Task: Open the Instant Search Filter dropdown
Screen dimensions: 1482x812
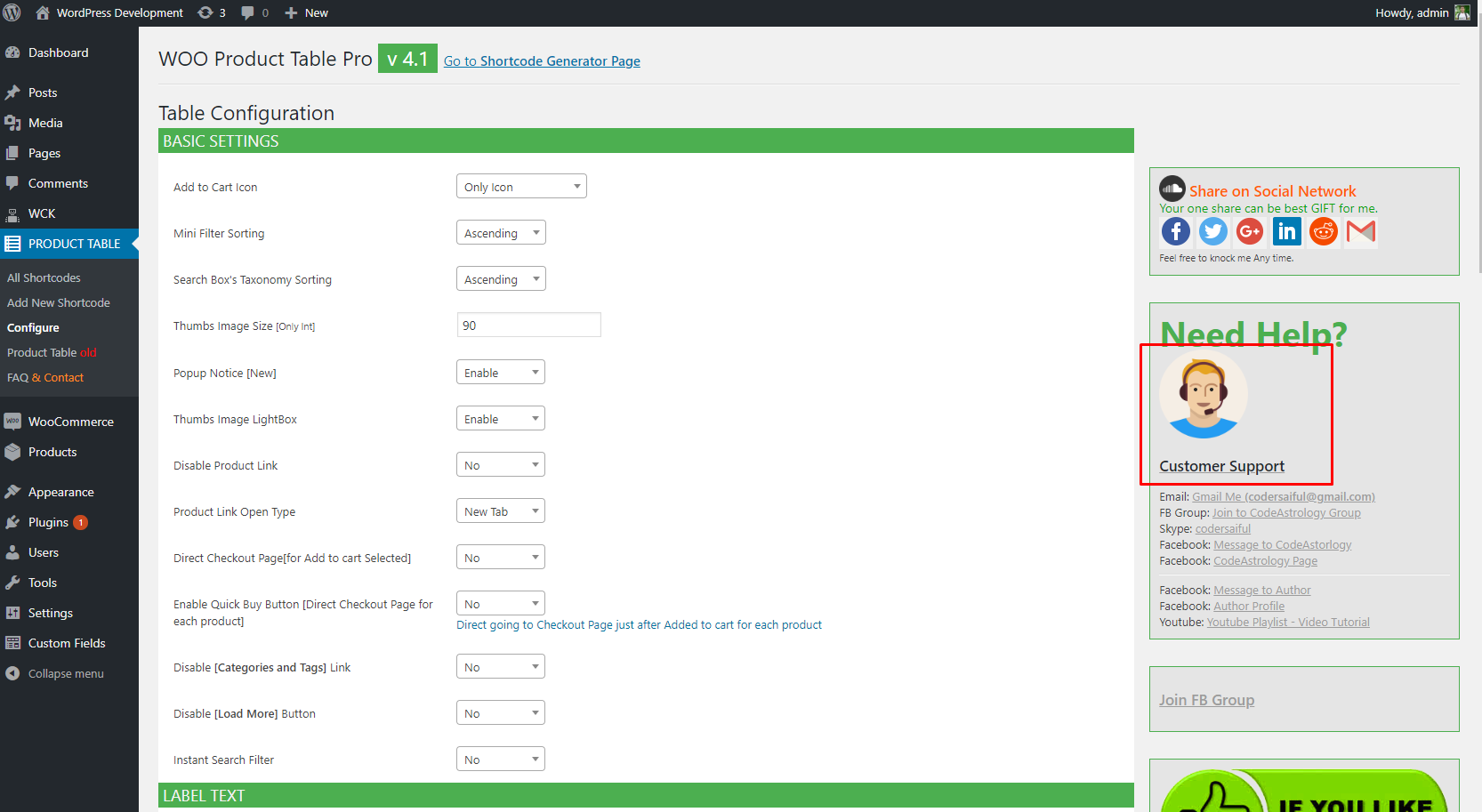Action: click(x=501, y=759)
